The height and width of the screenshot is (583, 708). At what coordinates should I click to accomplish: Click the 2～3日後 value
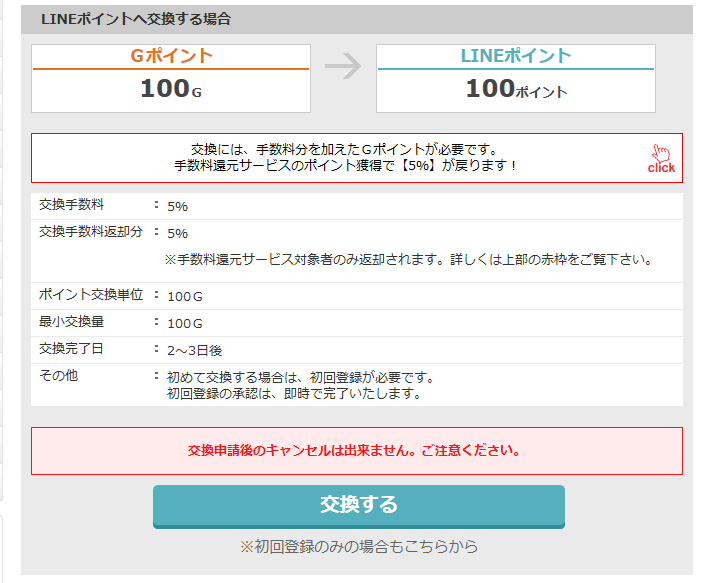[195, 350]
